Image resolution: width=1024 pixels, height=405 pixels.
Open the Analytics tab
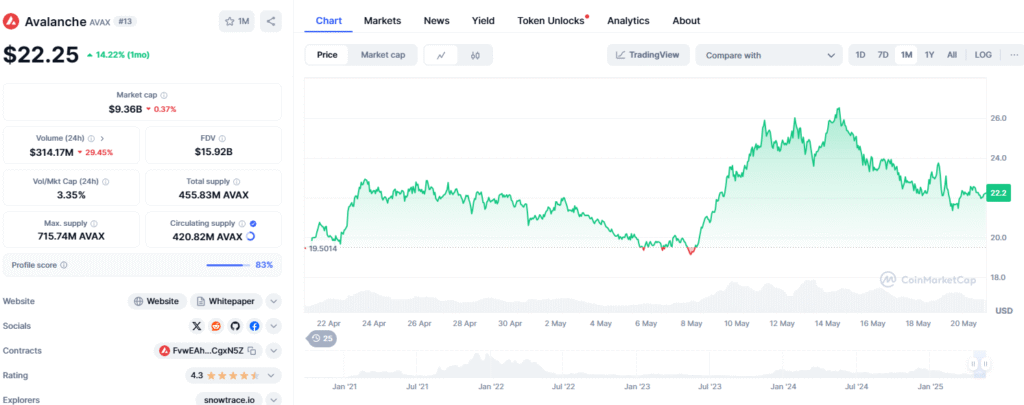pos(628,21)
